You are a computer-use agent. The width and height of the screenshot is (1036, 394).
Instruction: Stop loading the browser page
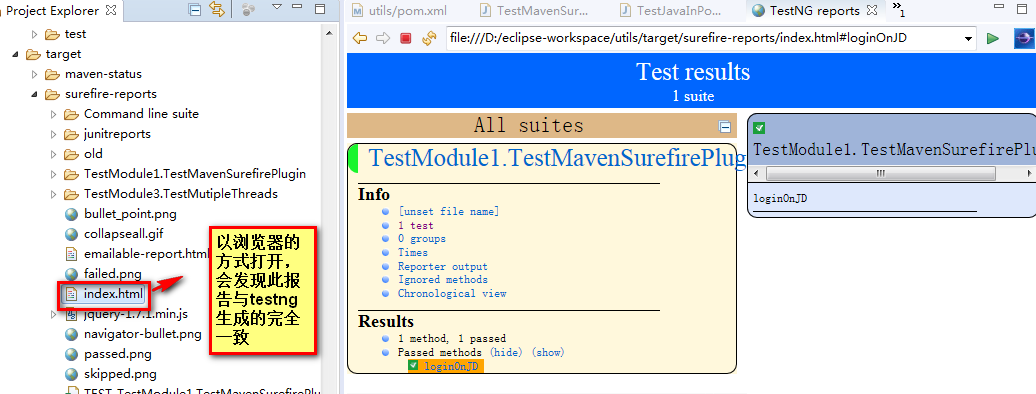406,38
